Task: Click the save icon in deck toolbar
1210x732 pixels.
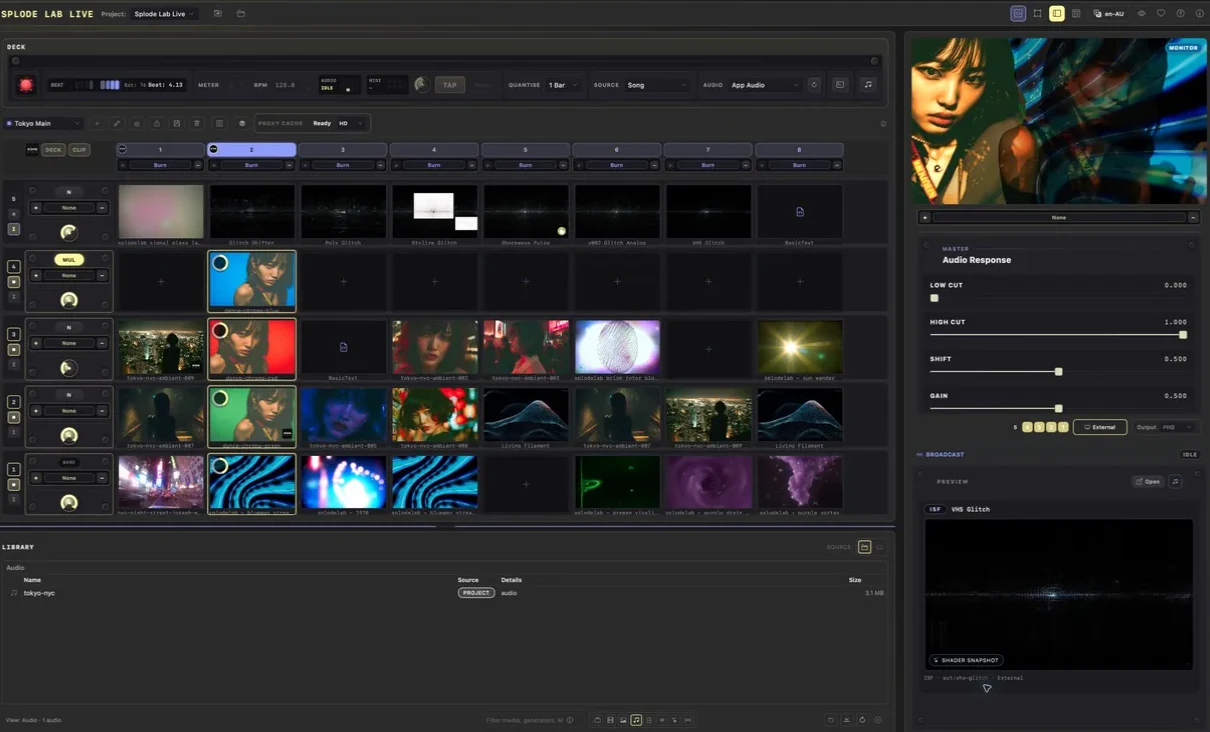Action: tap(177, 123)
